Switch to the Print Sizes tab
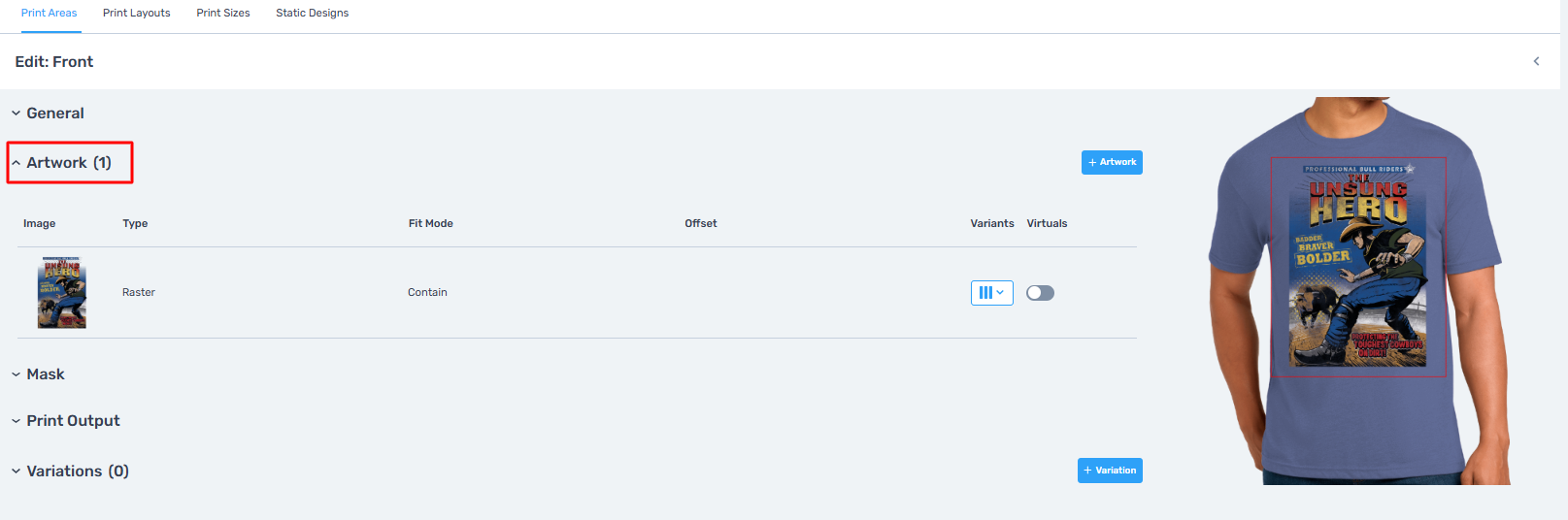 (223, 13)
